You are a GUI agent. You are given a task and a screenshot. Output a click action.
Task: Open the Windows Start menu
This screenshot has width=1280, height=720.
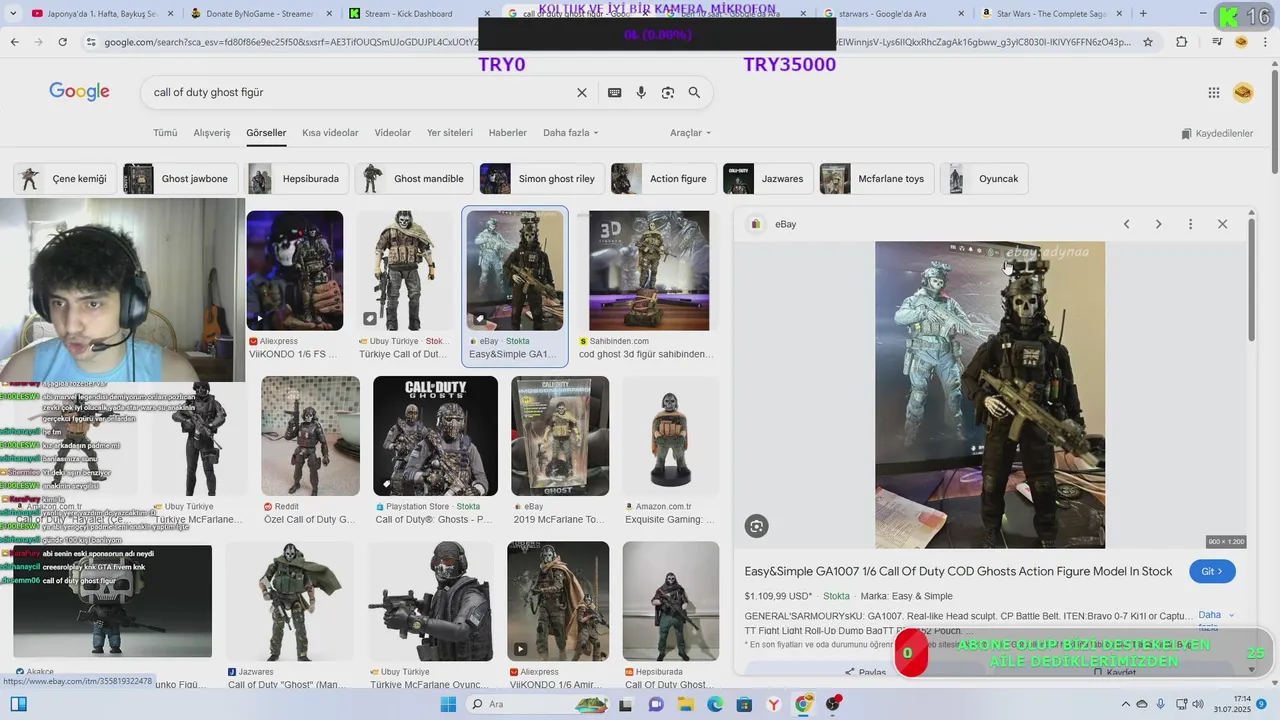point(449,704)
